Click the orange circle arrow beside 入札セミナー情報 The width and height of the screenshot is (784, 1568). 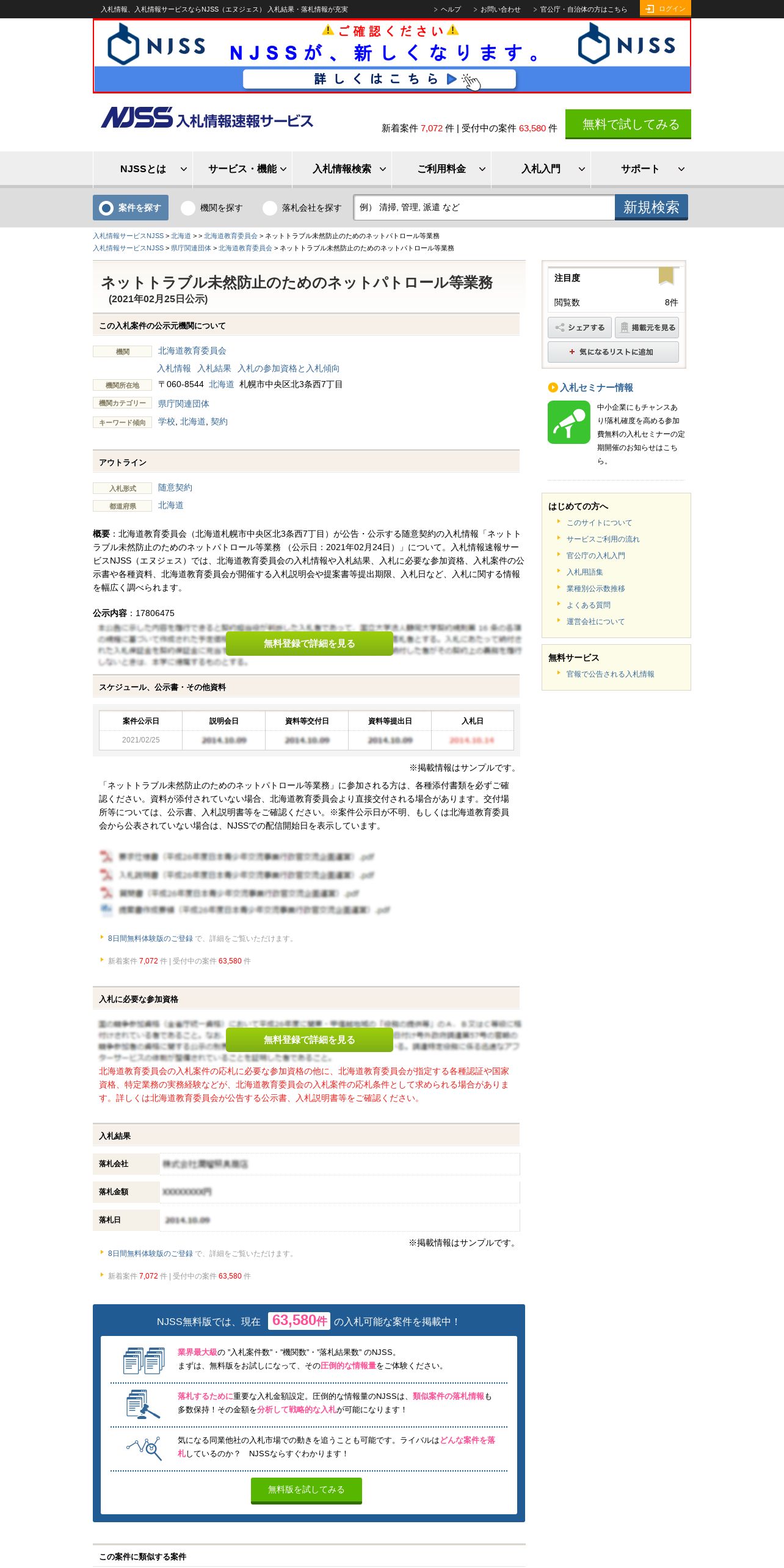[x=553, y=387]
